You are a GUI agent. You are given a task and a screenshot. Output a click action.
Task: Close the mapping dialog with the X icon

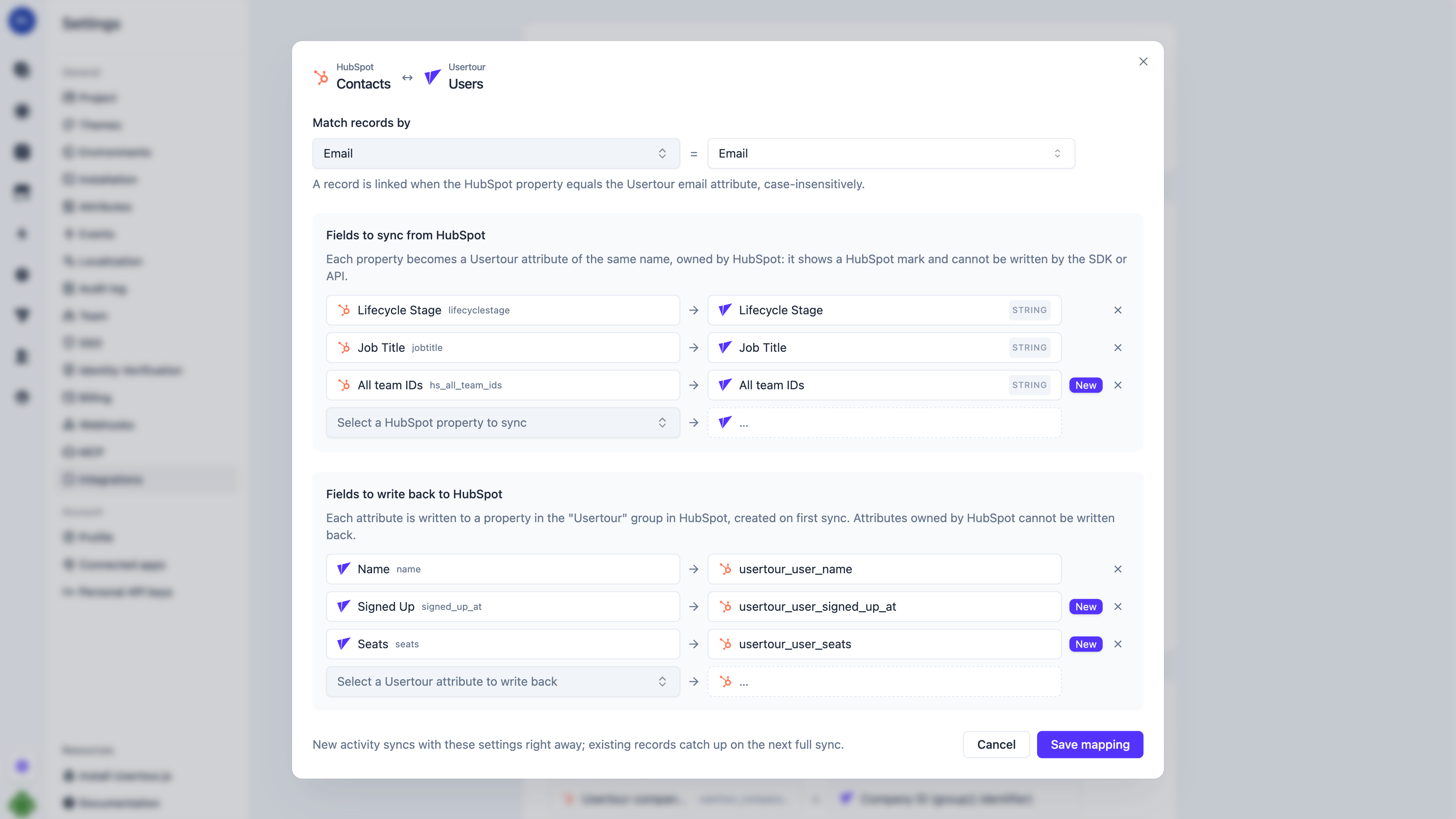tap(1143, 61)
